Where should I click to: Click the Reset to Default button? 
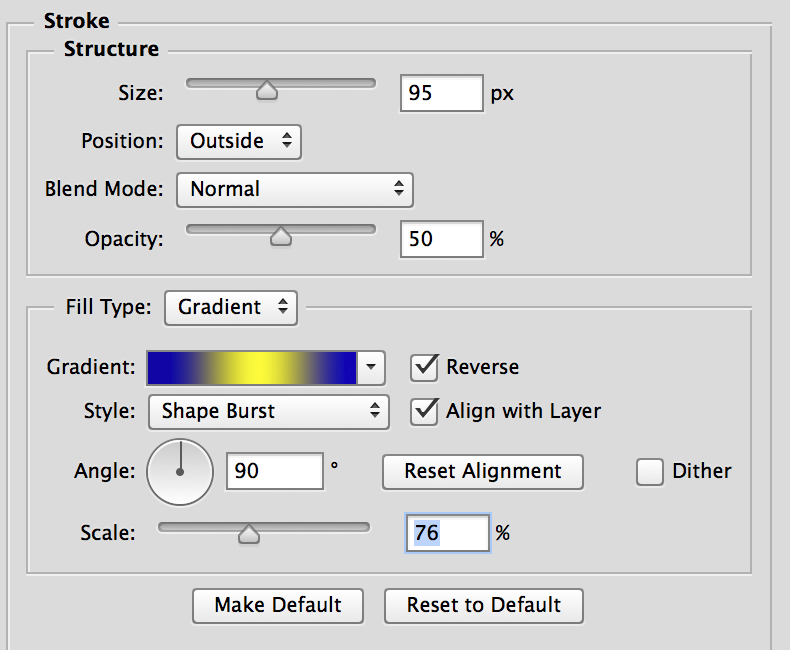tap(484, 606)
